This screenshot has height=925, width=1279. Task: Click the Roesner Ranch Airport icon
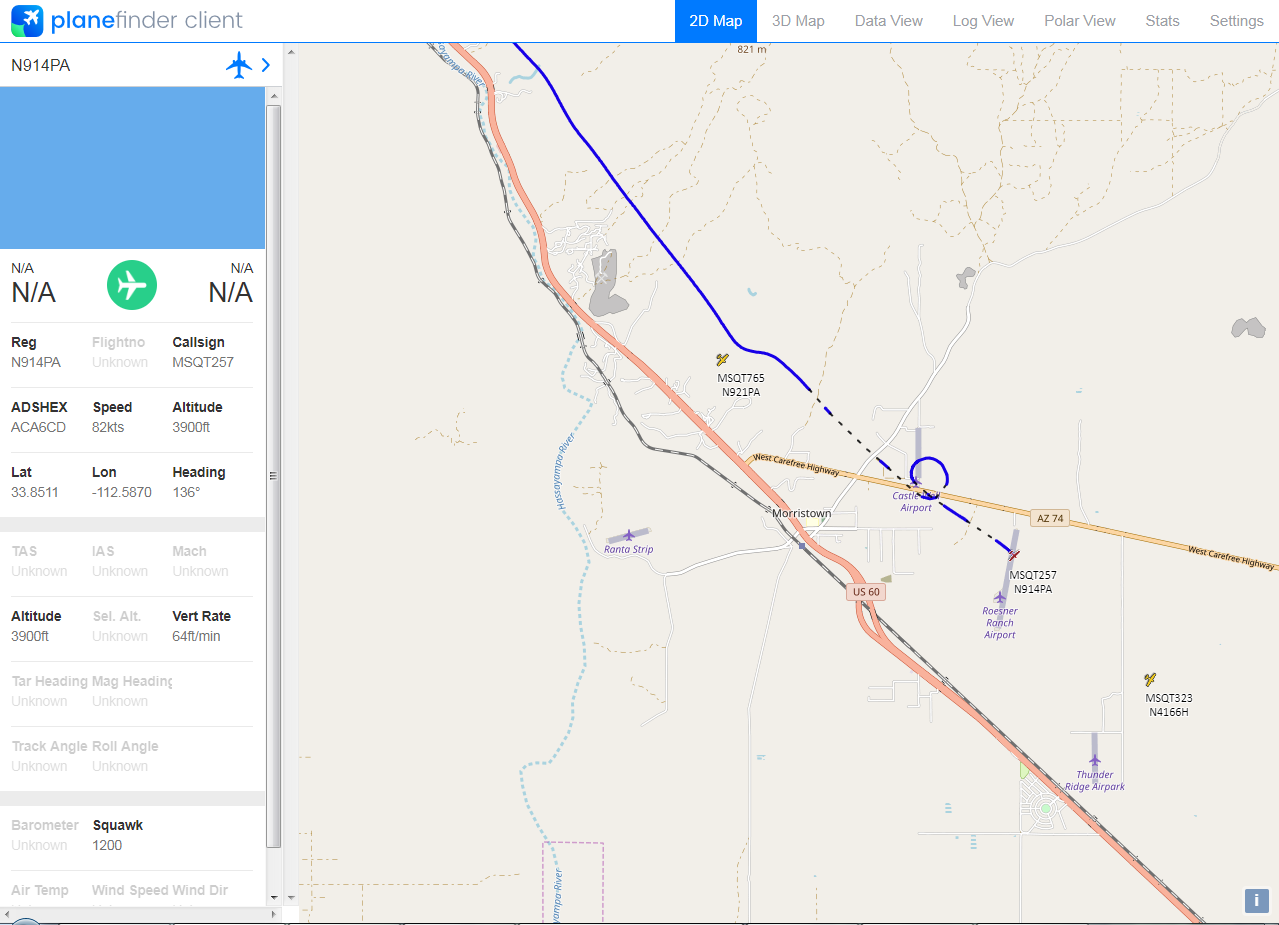(1000, 597)
